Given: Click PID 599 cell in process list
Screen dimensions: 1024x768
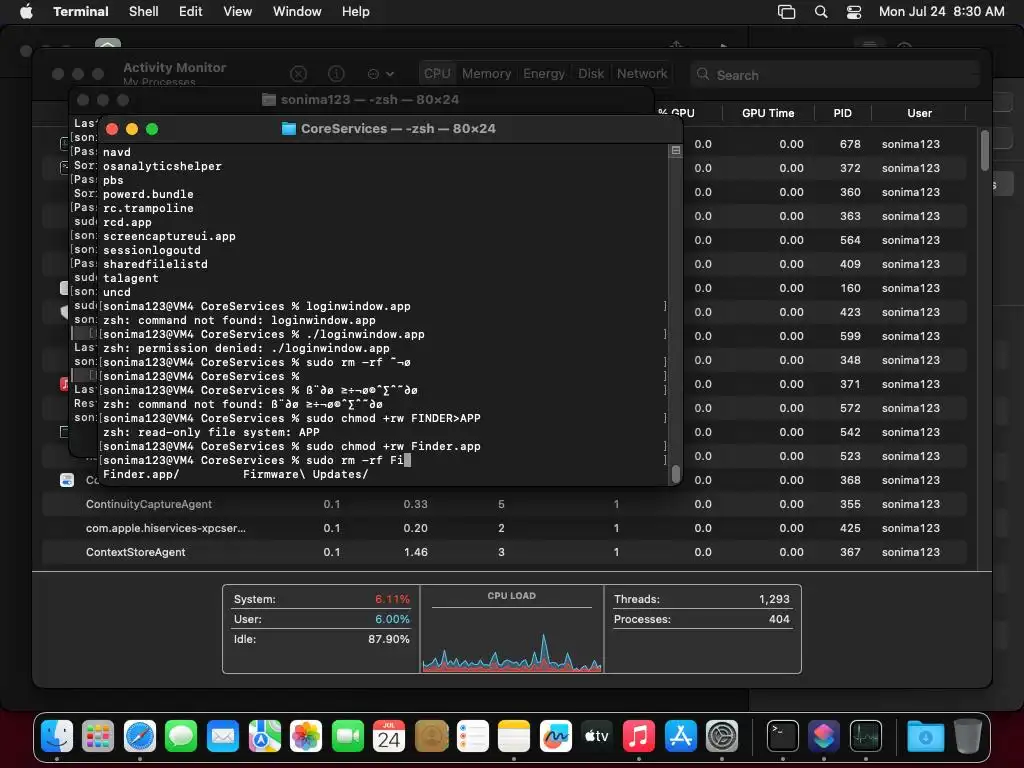Looking at the screenshot, I should [850, 336].
